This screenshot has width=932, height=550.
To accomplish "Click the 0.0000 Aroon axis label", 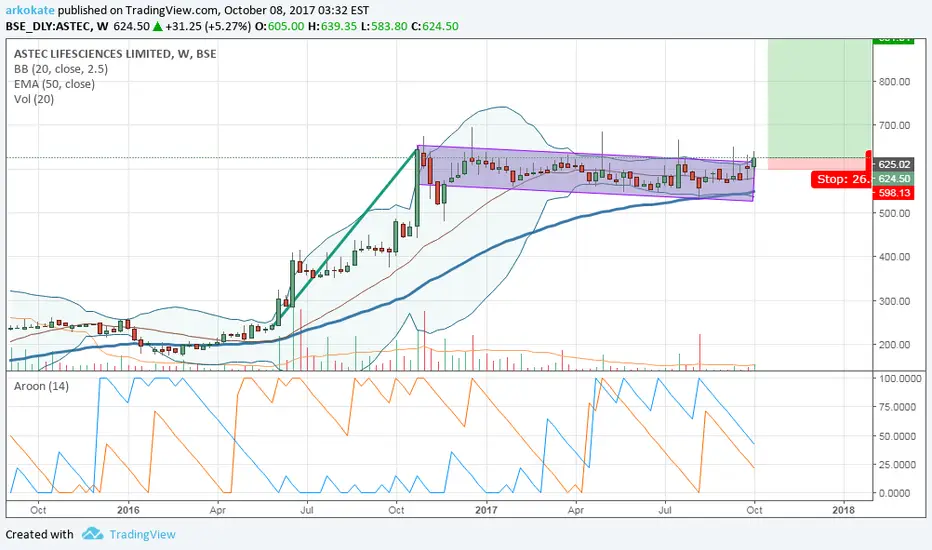I will (895, 493).
